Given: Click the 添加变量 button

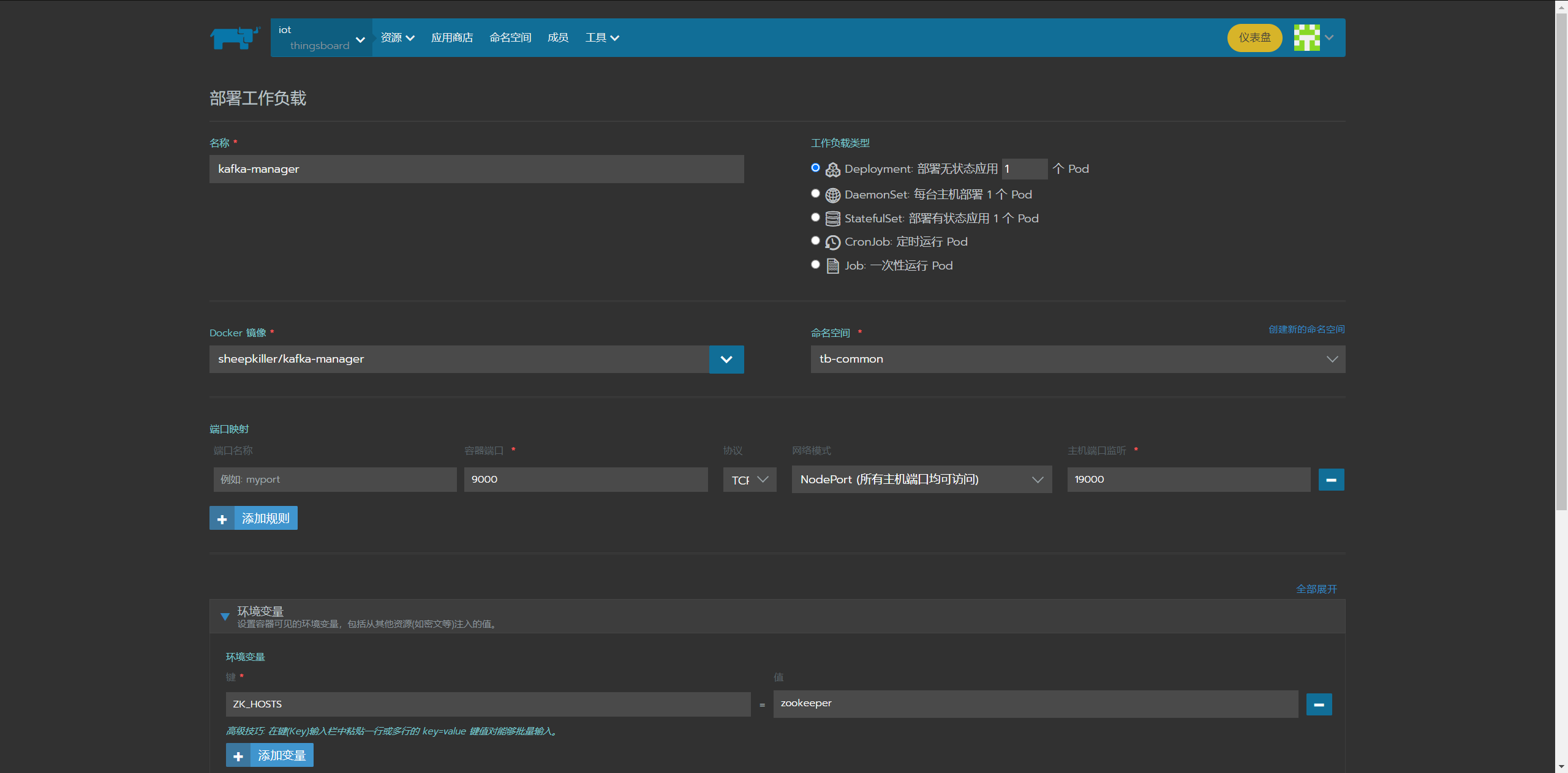Looking at the screenshot, I should 269,755.
